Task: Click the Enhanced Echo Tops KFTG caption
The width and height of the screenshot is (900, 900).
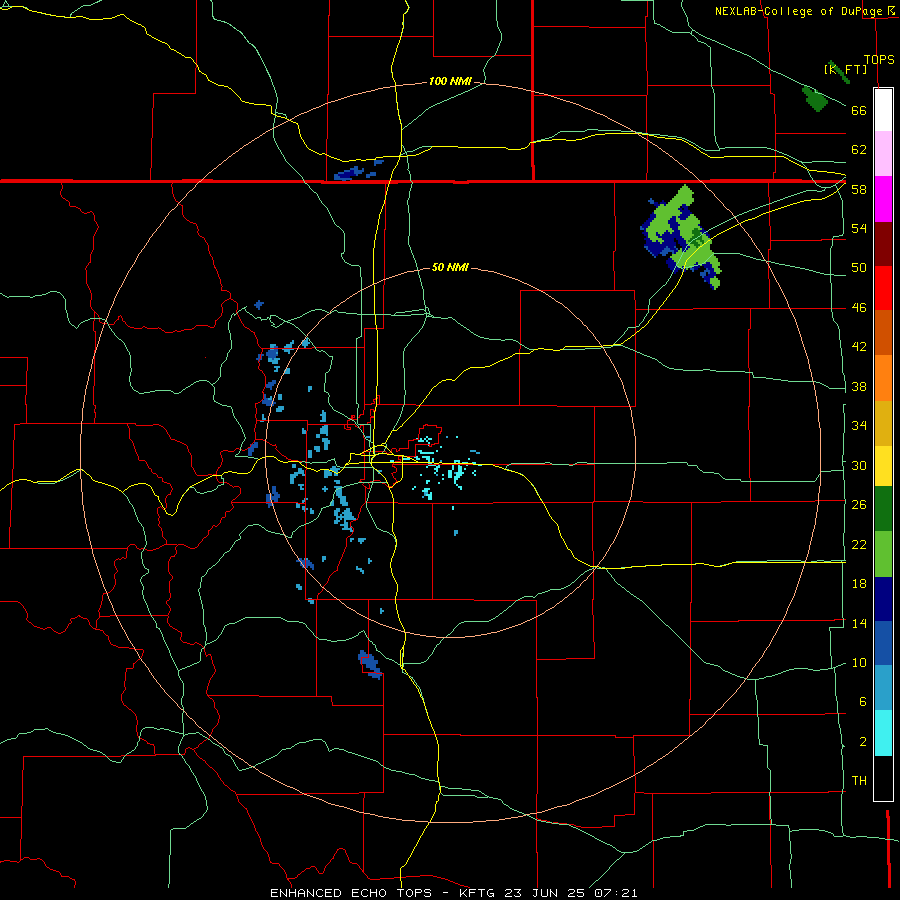Action: point(453,893)
